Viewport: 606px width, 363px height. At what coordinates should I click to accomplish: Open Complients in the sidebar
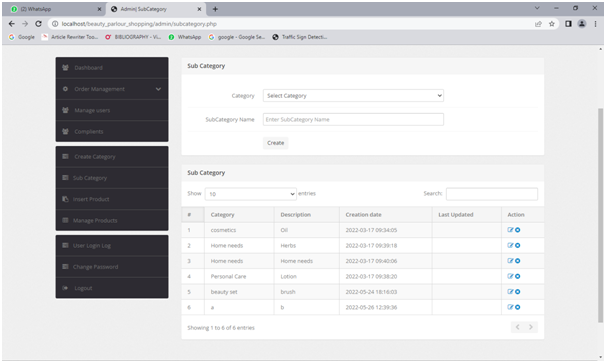click(112, 131)
